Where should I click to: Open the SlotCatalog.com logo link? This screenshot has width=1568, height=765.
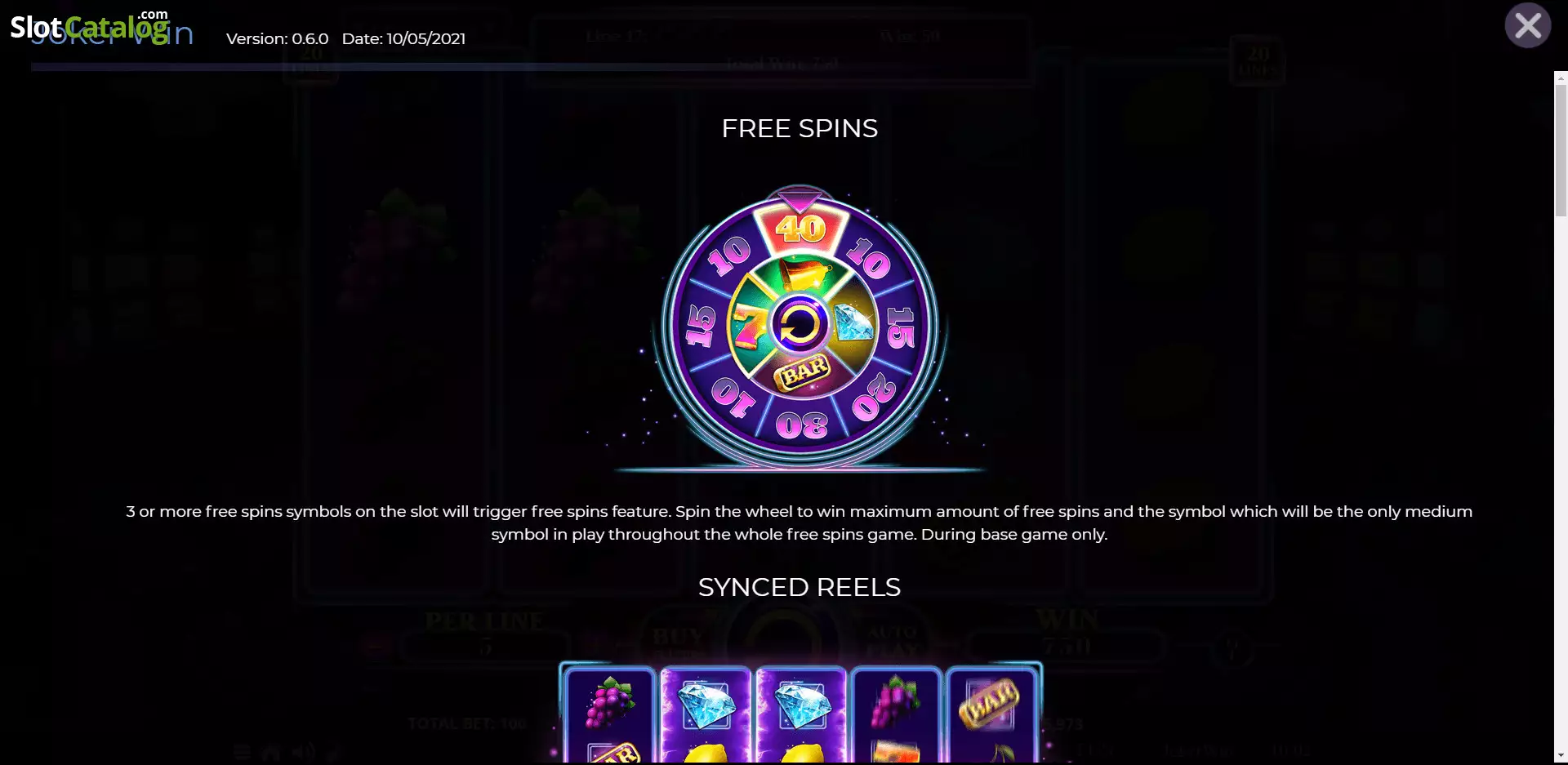90,26
